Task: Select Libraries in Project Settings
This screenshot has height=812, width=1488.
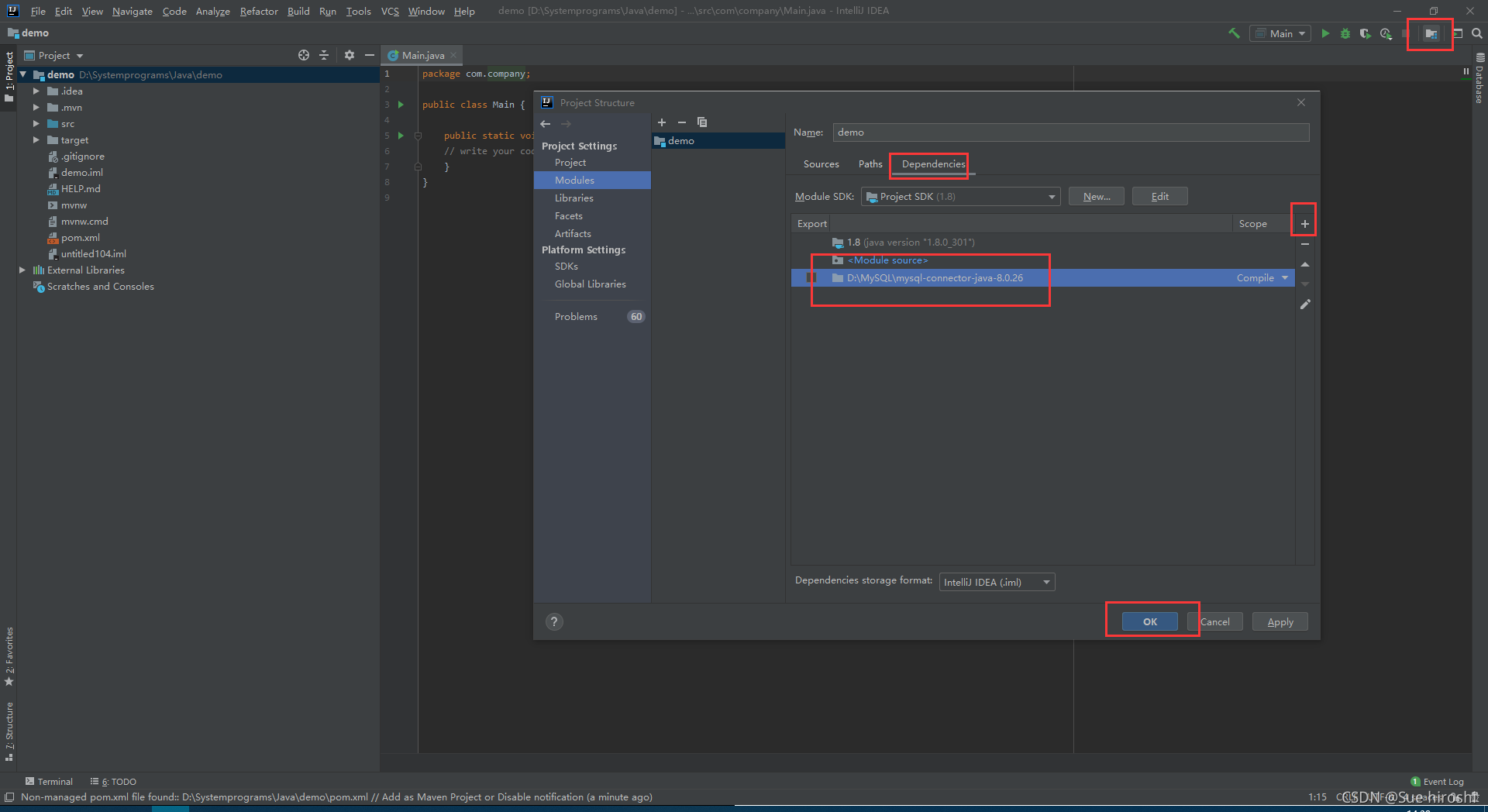Action: (x=574, y=198)
